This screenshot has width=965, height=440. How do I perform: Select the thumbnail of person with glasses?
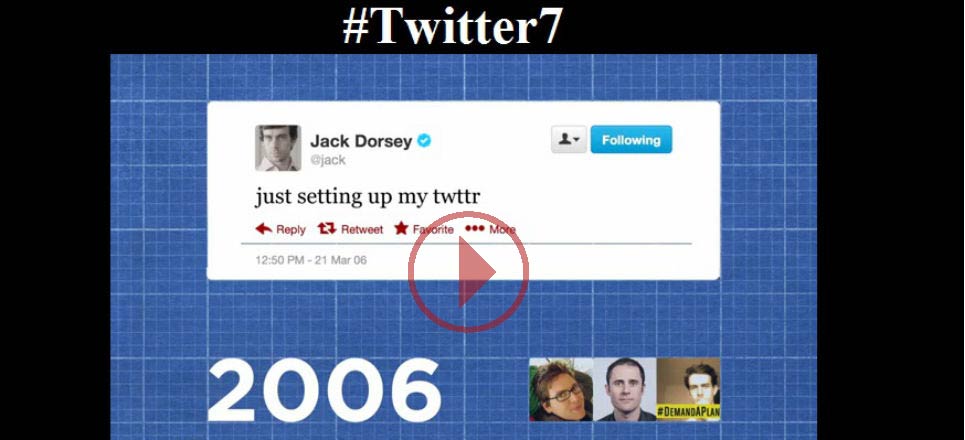561,390
